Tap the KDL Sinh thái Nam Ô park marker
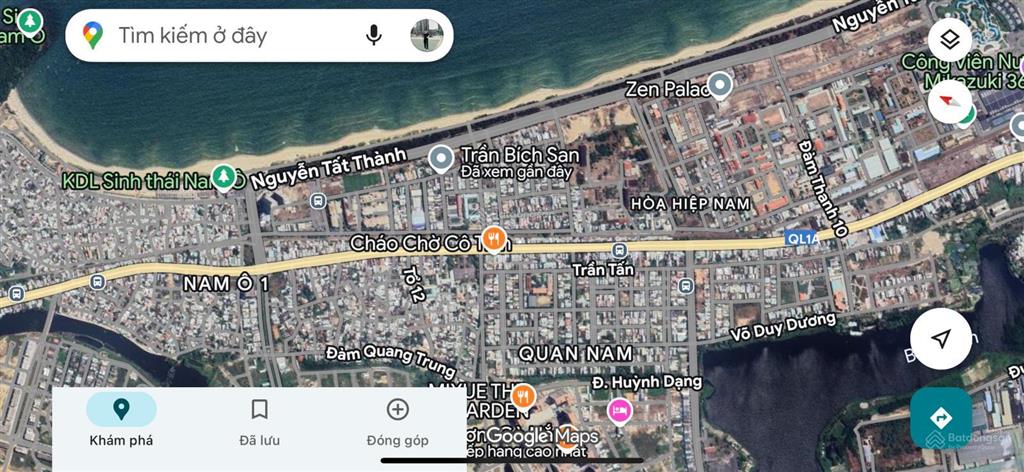Screen dimensions: 1024x472 pyautogui.click(x=223, y=177)
